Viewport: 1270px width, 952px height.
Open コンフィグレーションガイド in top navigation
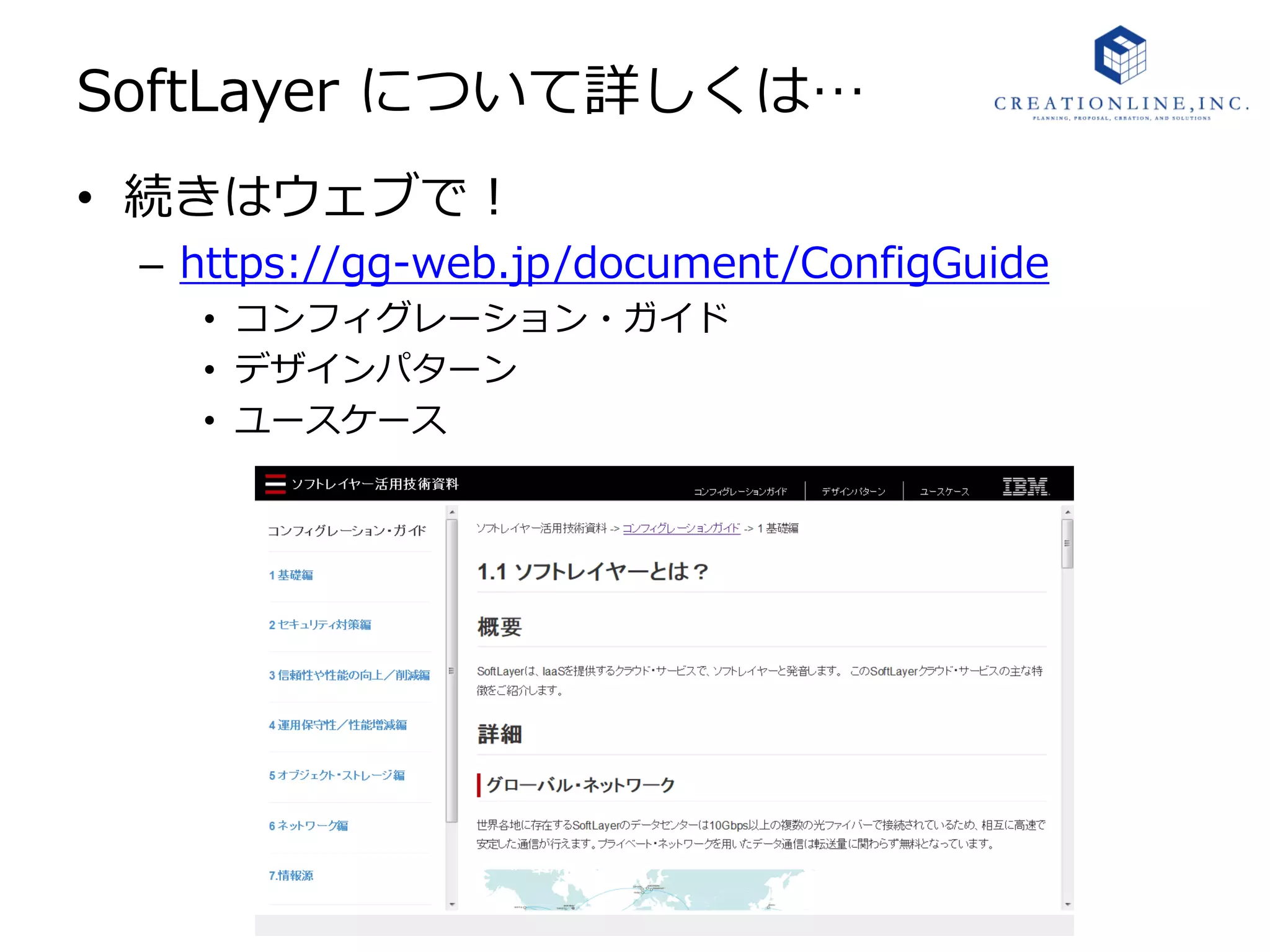click(x=740, y=491)
